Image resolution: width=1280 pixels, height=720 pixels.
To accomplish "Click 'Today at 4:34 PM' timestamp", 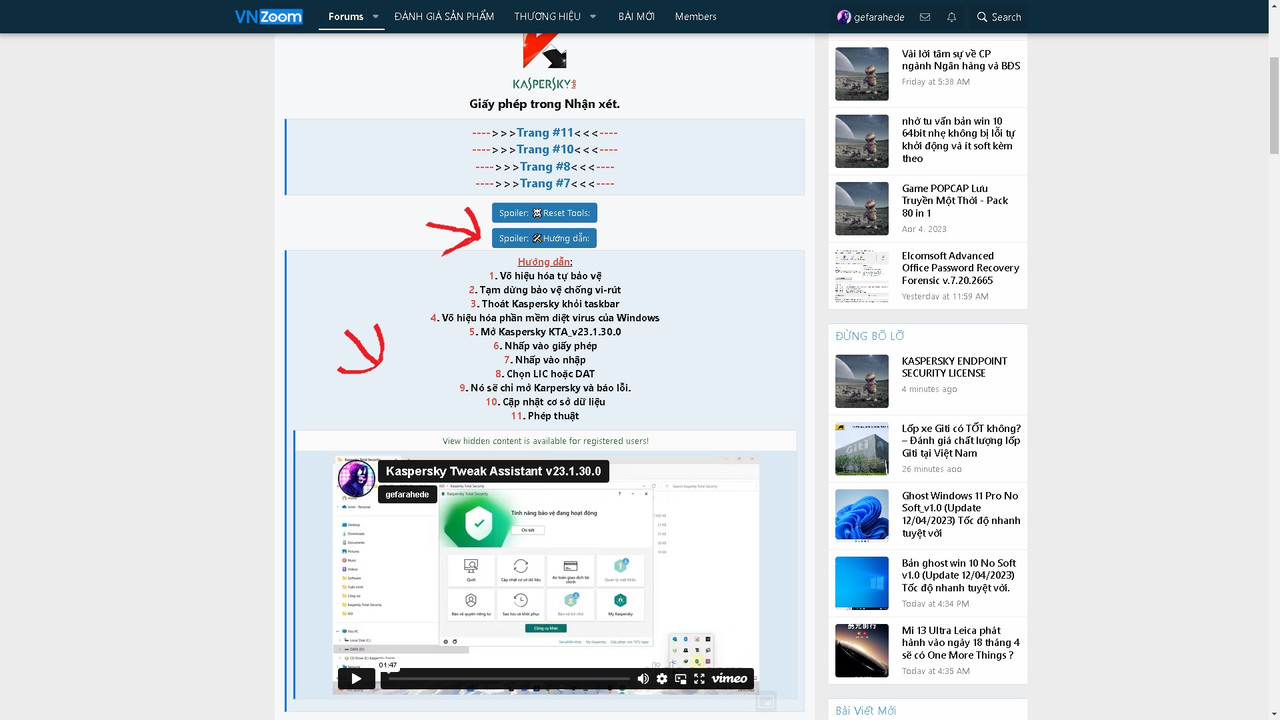I will click(935, 604).
